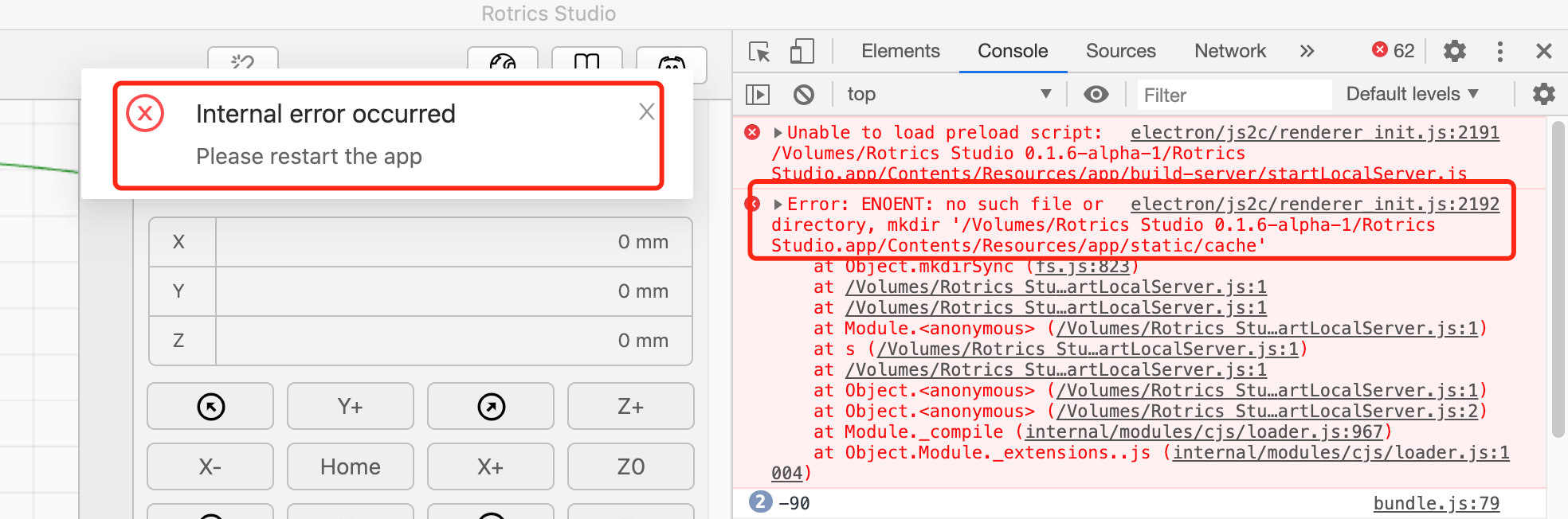Switch to the Console tab
The image size is (1568, 519).
tap(1013, 51)
